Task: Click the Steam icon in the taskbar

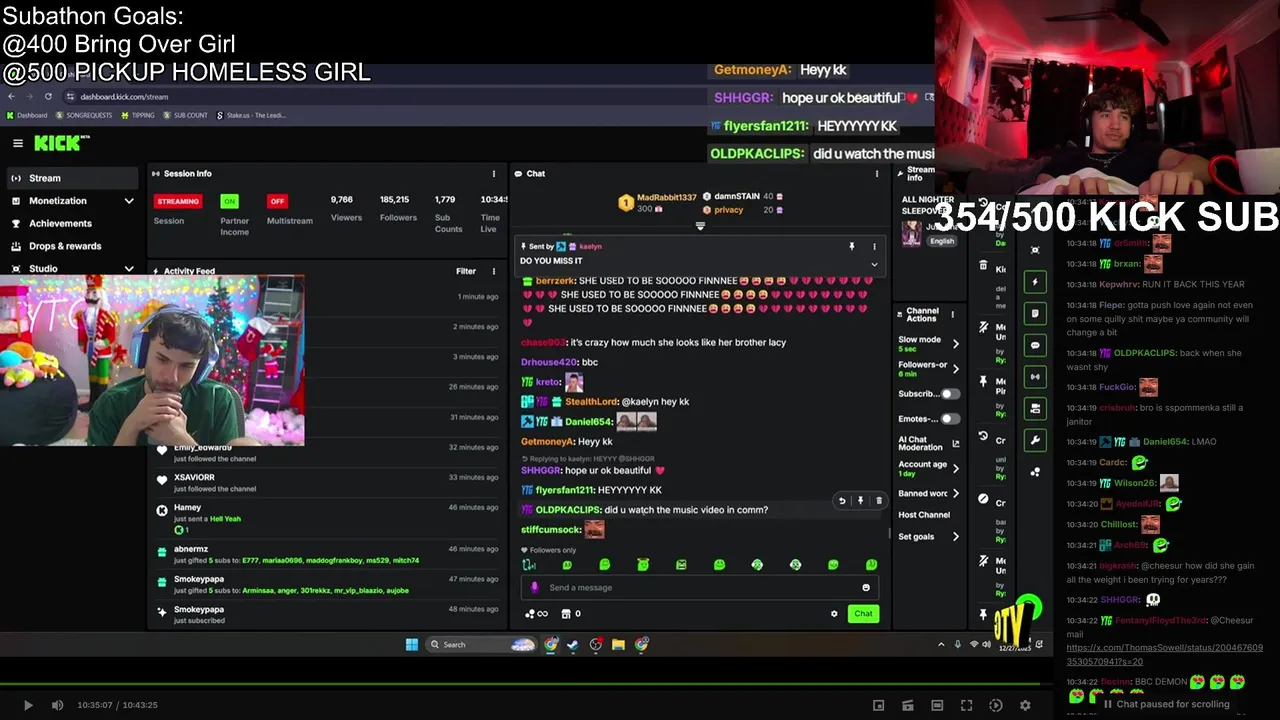Action: [573, 645]
